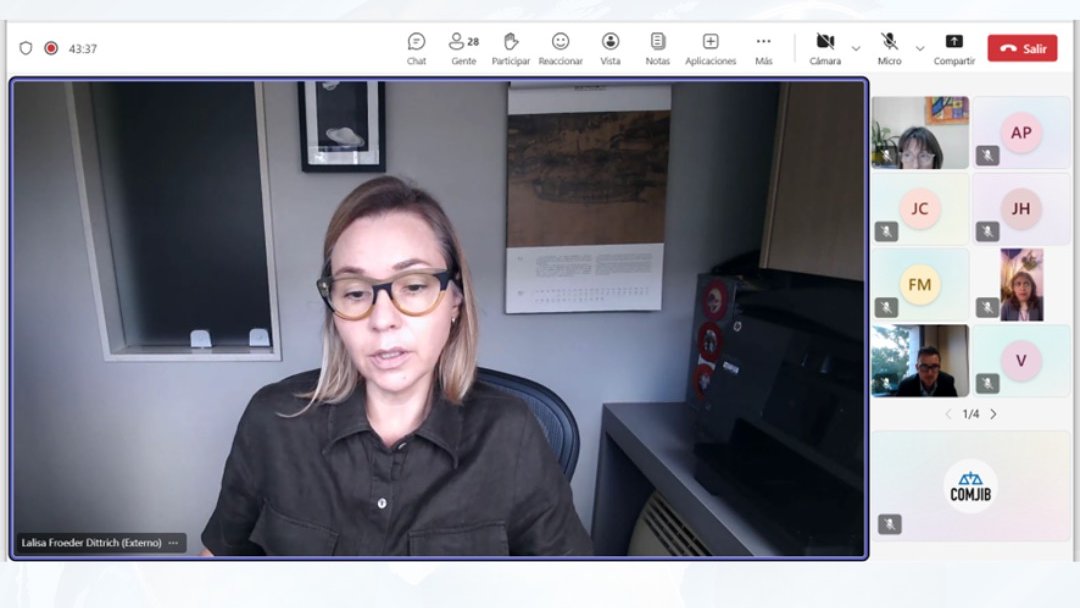The width and height of the screenshot is (1080, 608).
Task: Select the JH participant tile
Action: pos(1021,209)
